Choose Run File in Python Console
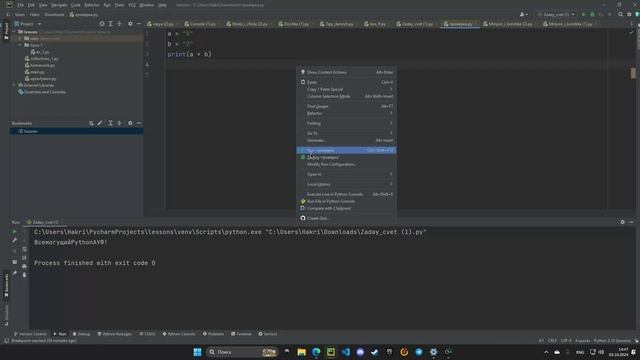 point(346,201)
